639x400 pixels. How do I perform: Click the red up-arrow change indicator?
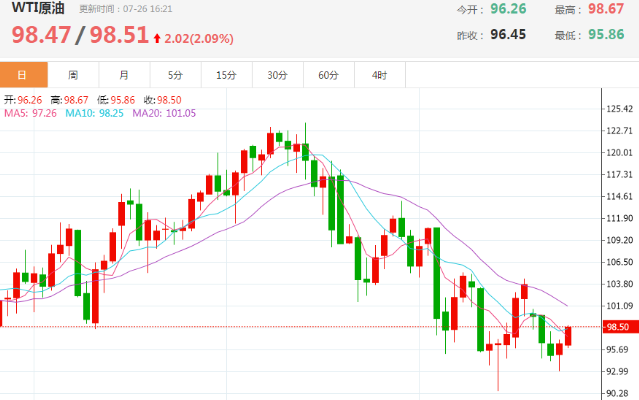pyautogui.click(x=157, y=38)
